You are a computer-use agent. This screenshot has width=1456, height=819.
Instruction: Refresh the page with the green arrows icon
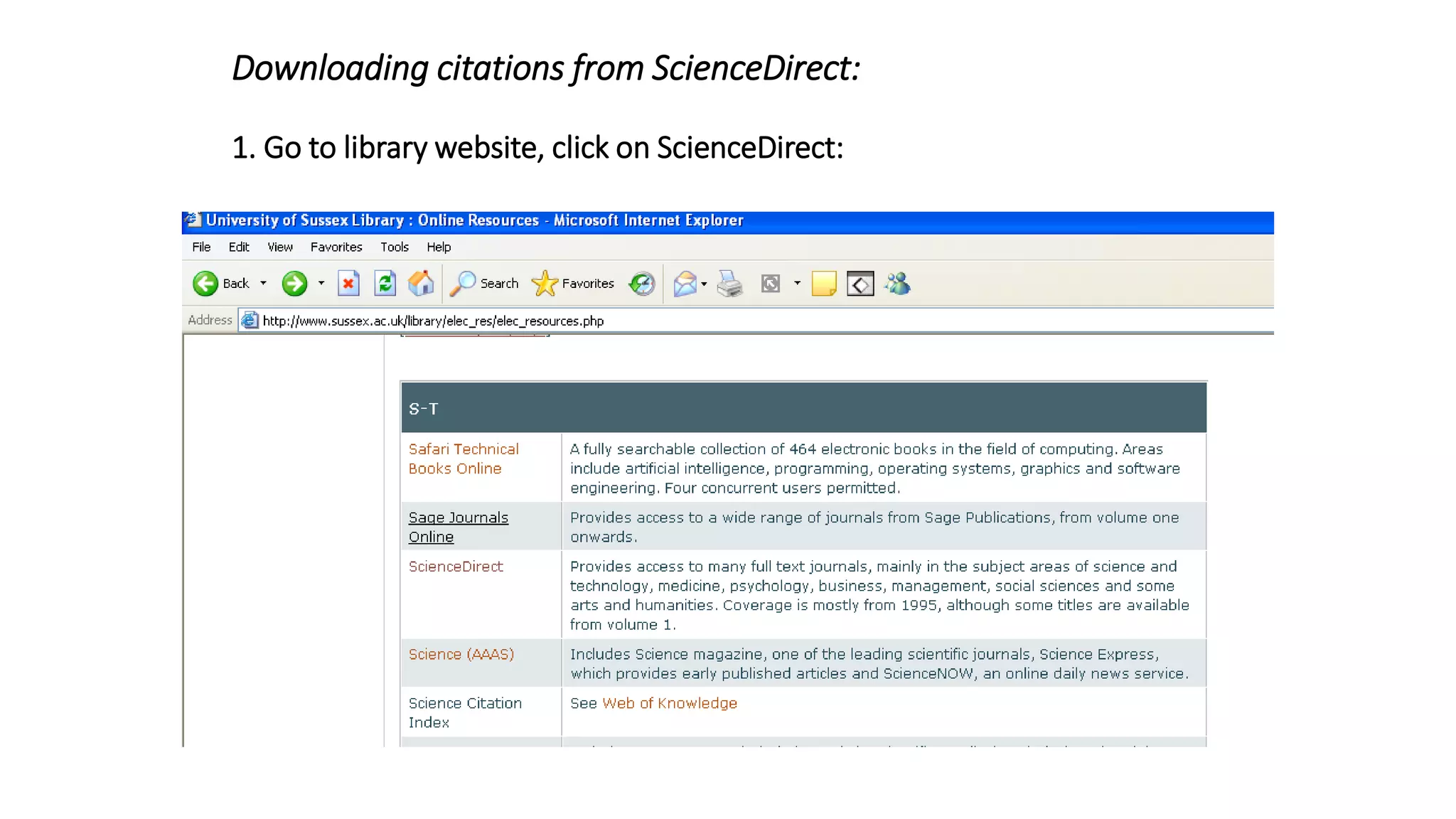385,284
